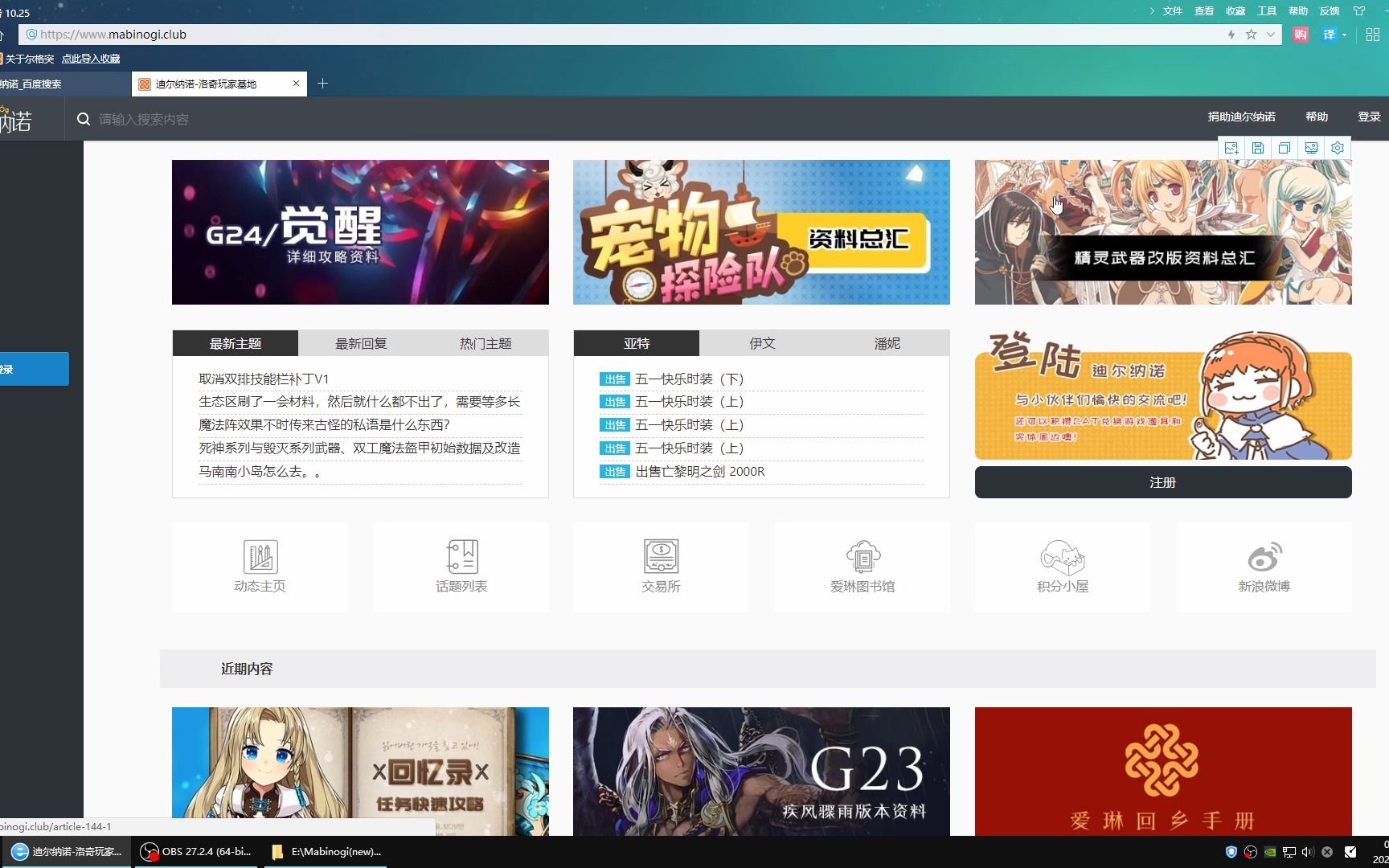Click 登录 in site header

[1369, 117]
